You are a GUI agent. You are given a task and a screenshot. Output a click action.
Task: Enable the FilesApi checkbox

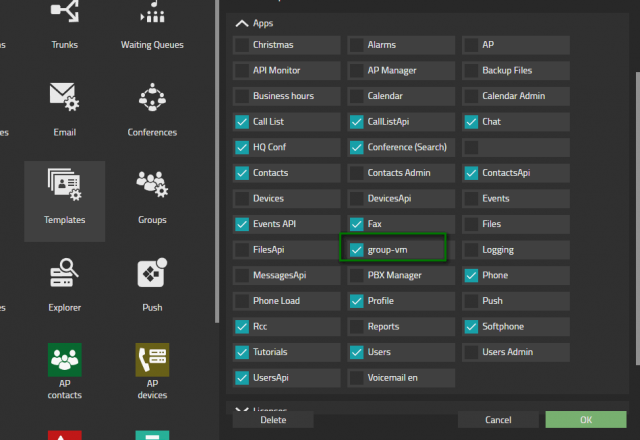click(242, 250)
